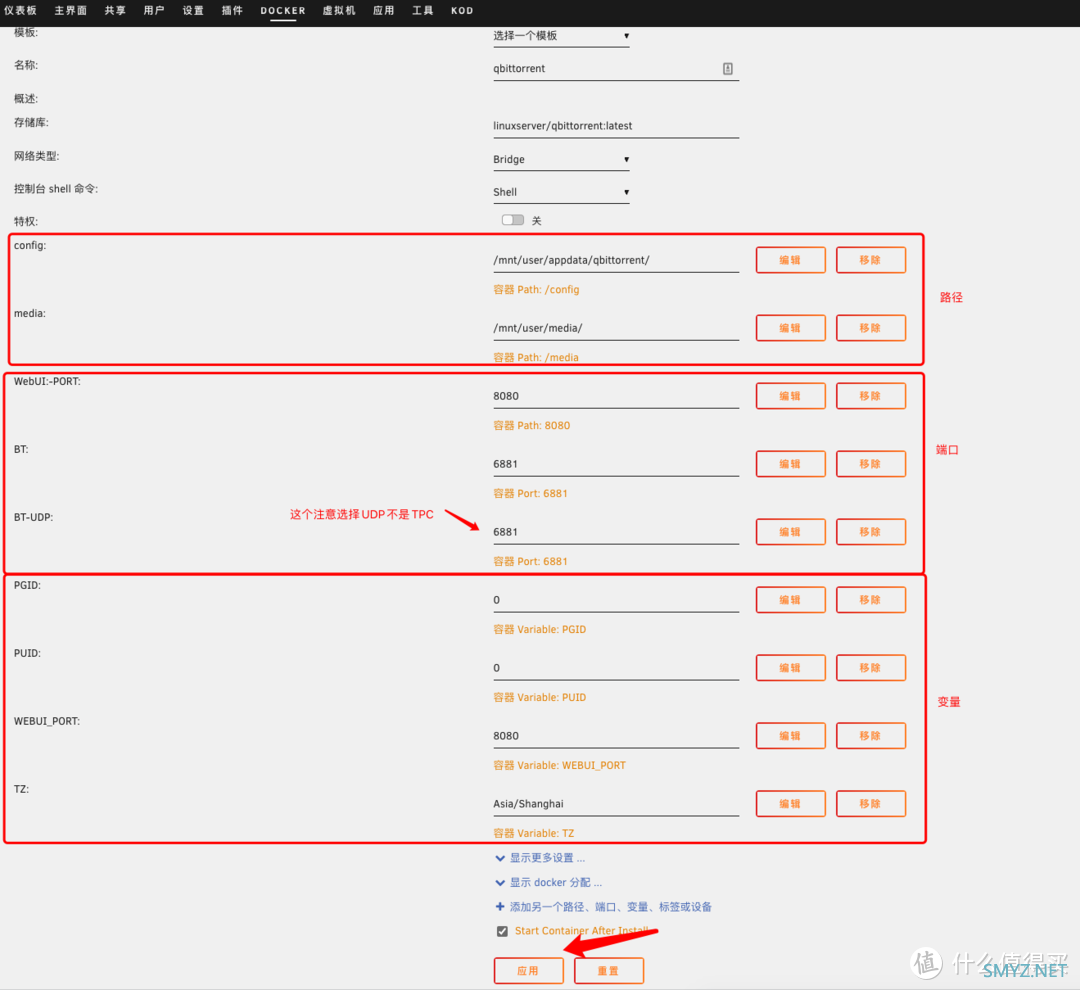Click the icon inside the qbittorrent name field
The height and width of the screenshot is (990, 1080).
pyautogui.click(x=727, y=68)
